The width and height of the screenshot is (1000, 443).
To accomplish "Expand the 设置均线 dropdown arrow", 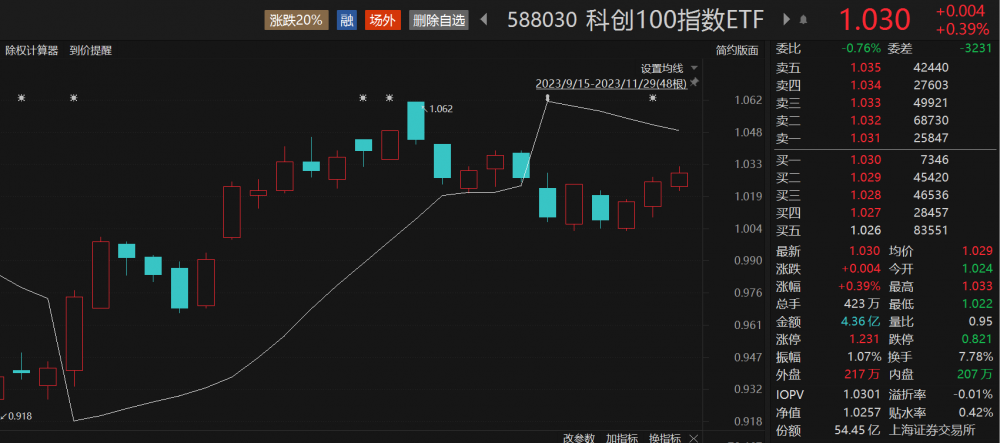I will 694,68.
